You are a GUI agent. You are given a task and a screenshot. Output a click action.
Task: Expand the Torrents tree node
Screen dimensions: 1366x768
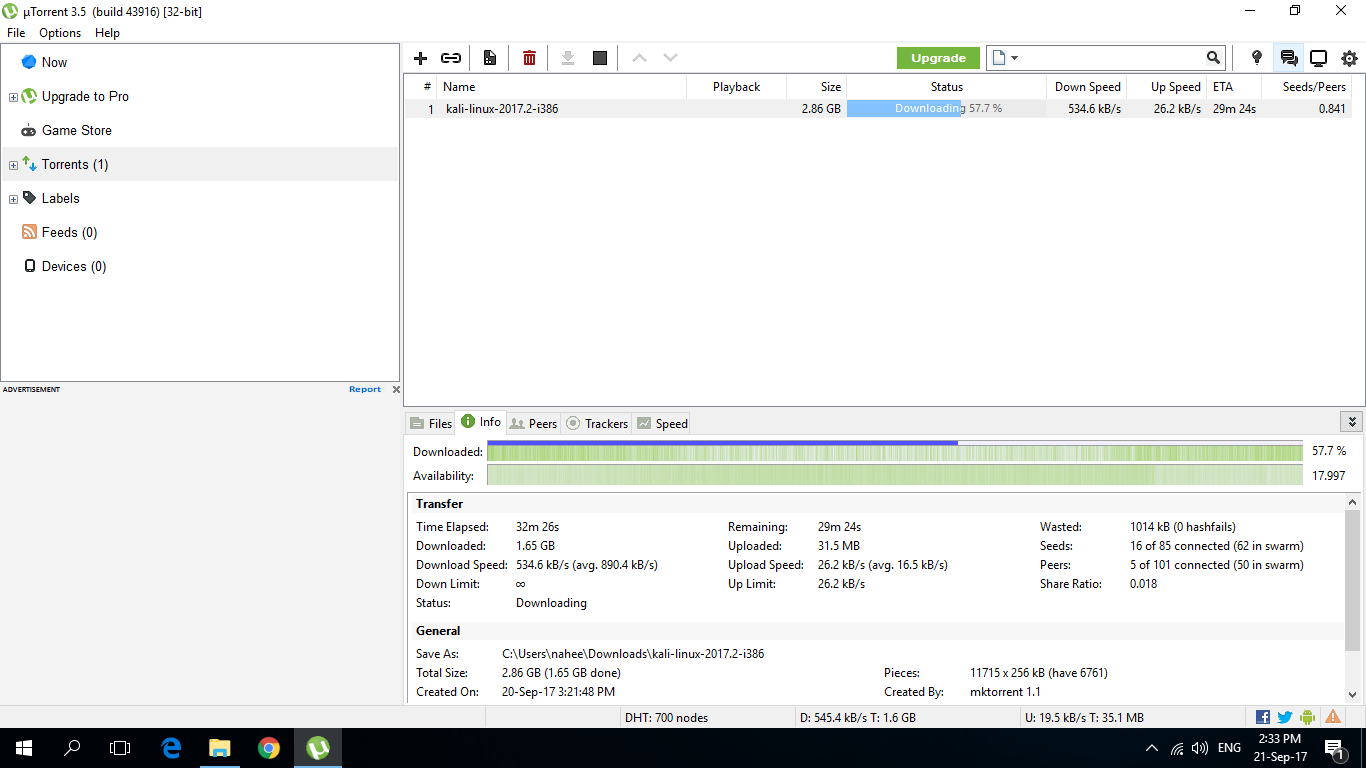point(13,165)
